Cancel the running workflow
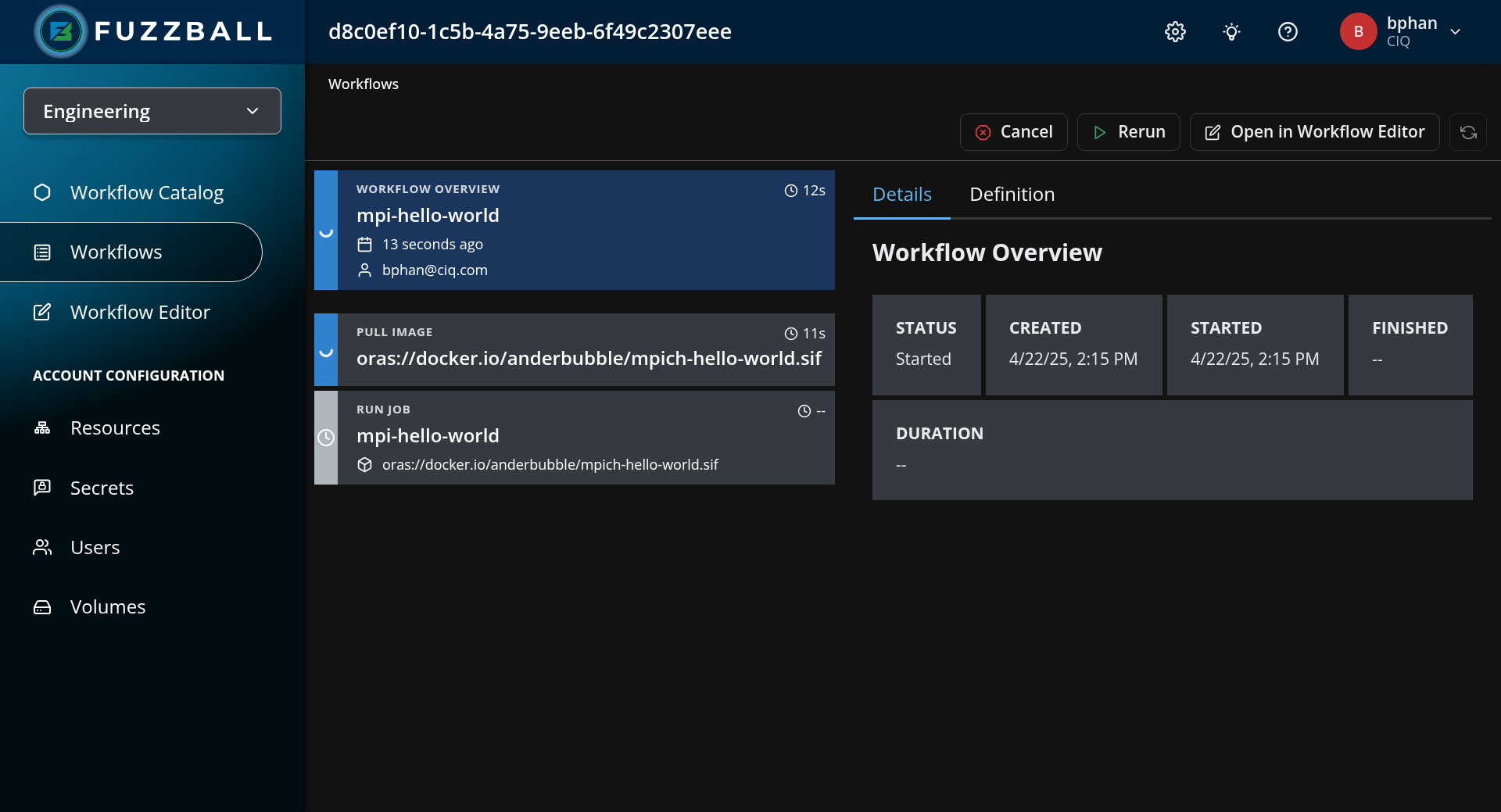1501x812 pixels. (1013, 132)
